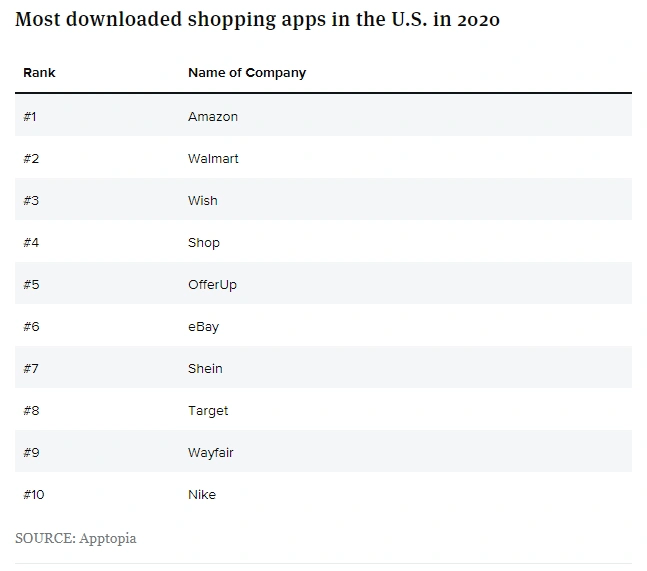
Task: Click the Name of Company header
Action: click(247, 73)
